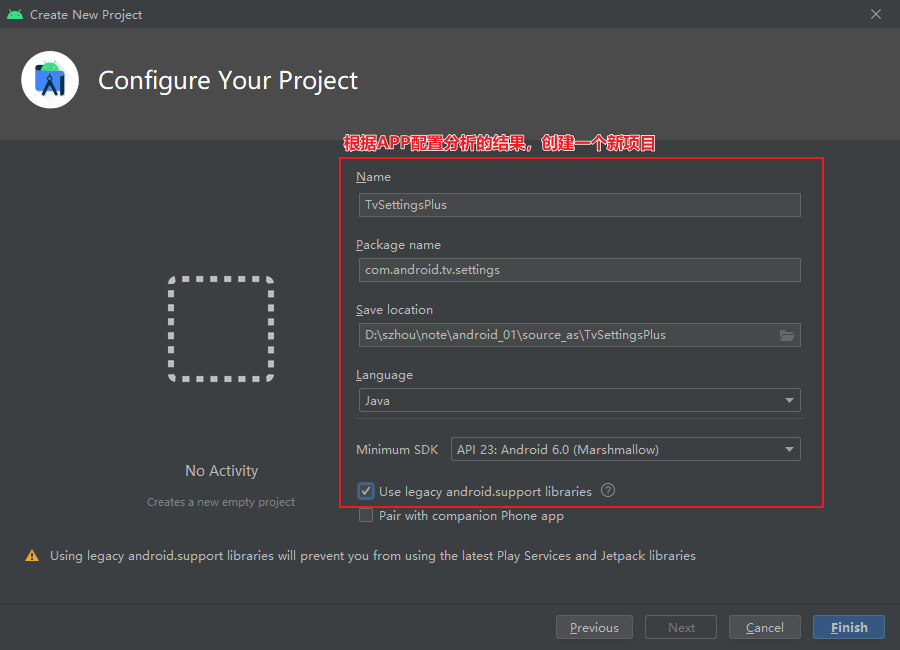Click the 'Create New Project' window title
This screenshot has width=900, height=650.
(x=86, y=15)
